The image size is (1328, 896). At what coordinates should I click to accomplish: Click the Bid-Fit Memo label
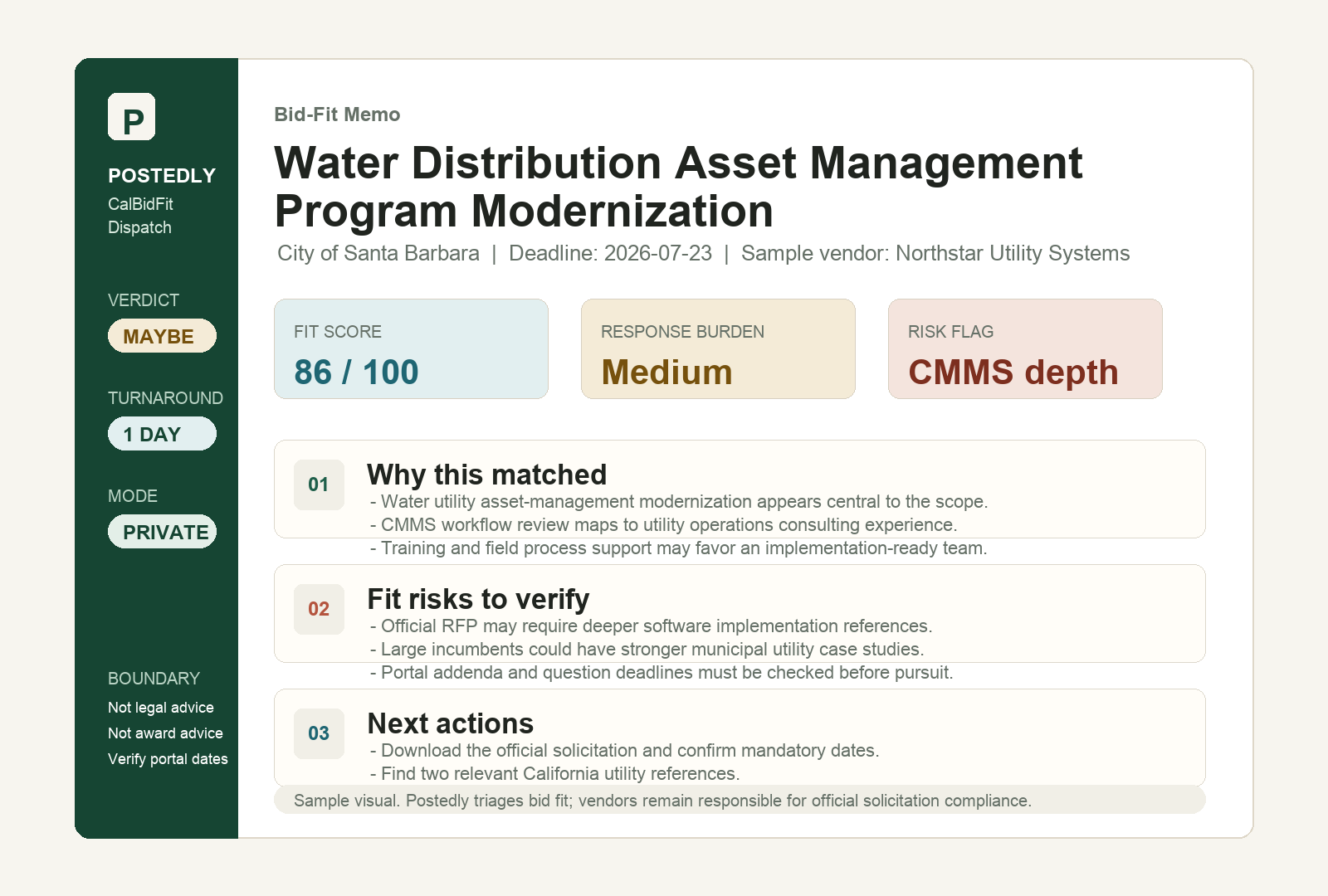[337, 114]
